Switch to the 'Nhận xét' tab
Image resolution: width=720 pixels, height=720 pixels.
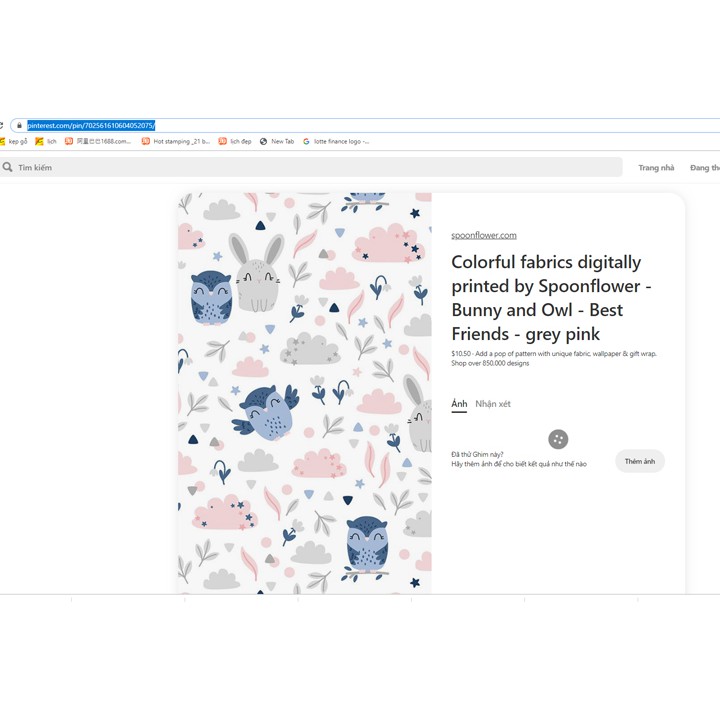tap(493, 404)
